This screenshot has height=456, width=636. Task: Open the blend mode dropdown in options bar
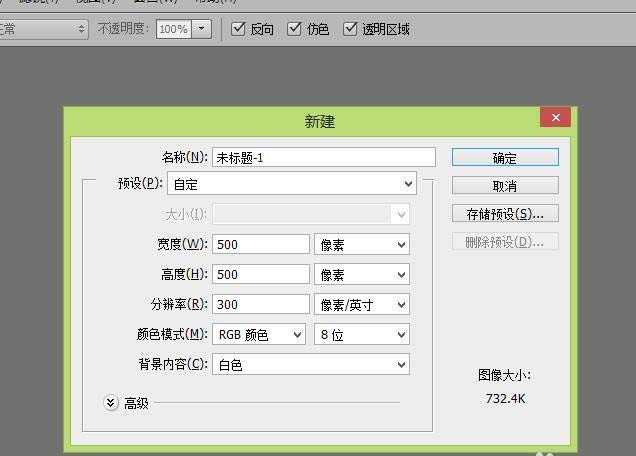[45, 29]
